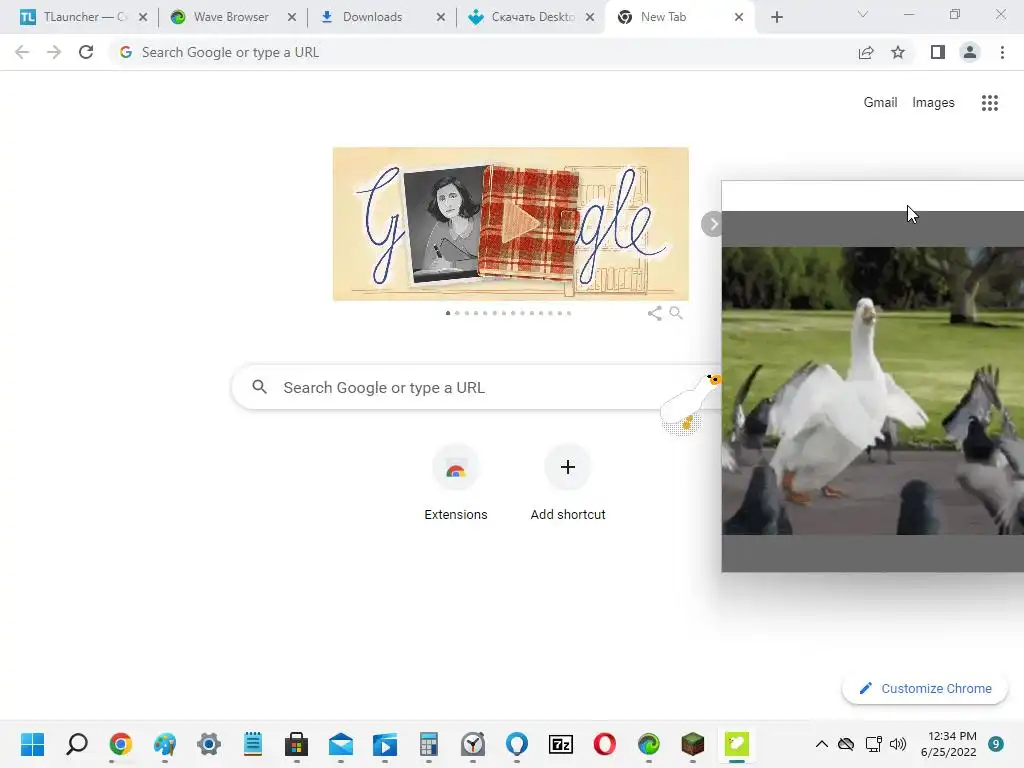Screen dimensions: 1024x768
Task: Open the notification badge showing 9
Action: pos(996,744)
